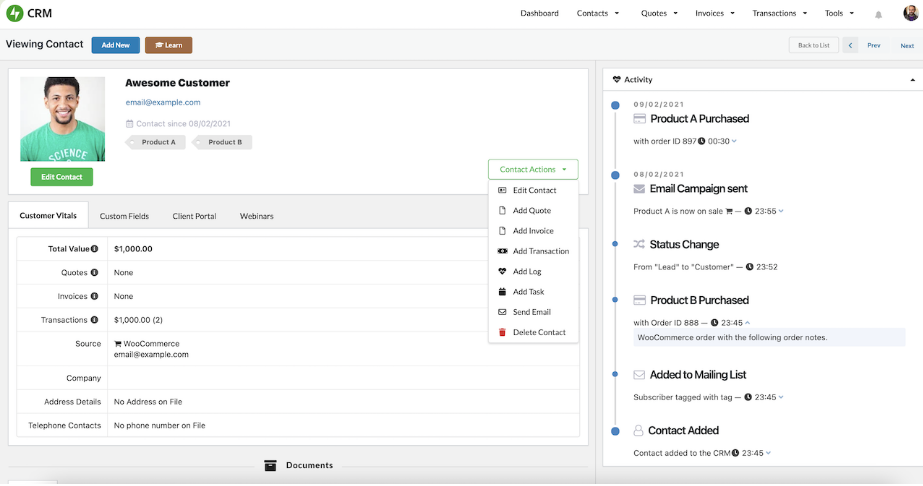Click the CRM lightning logo
Screen dimensions: 923x486
(x=13, y=13)
